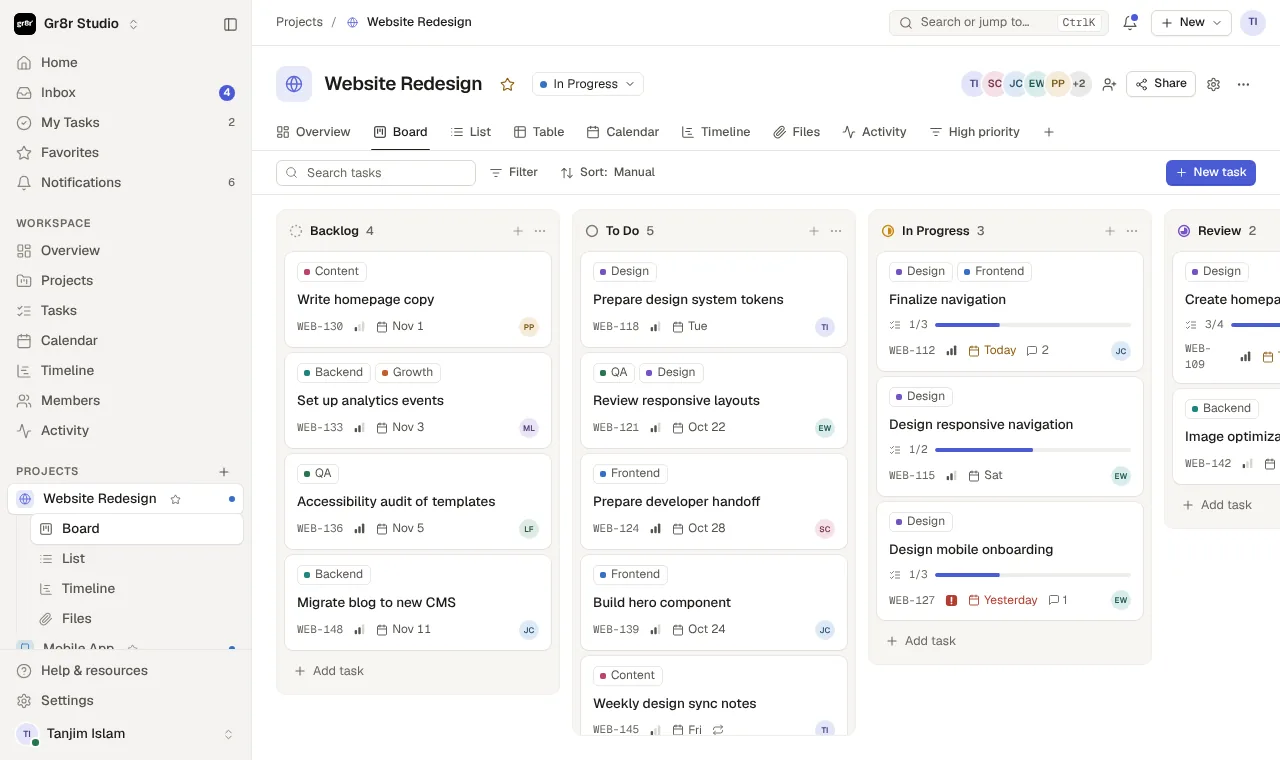The image size is (1280, 760).
Task: Open the High priority tab
Action: 975,132
